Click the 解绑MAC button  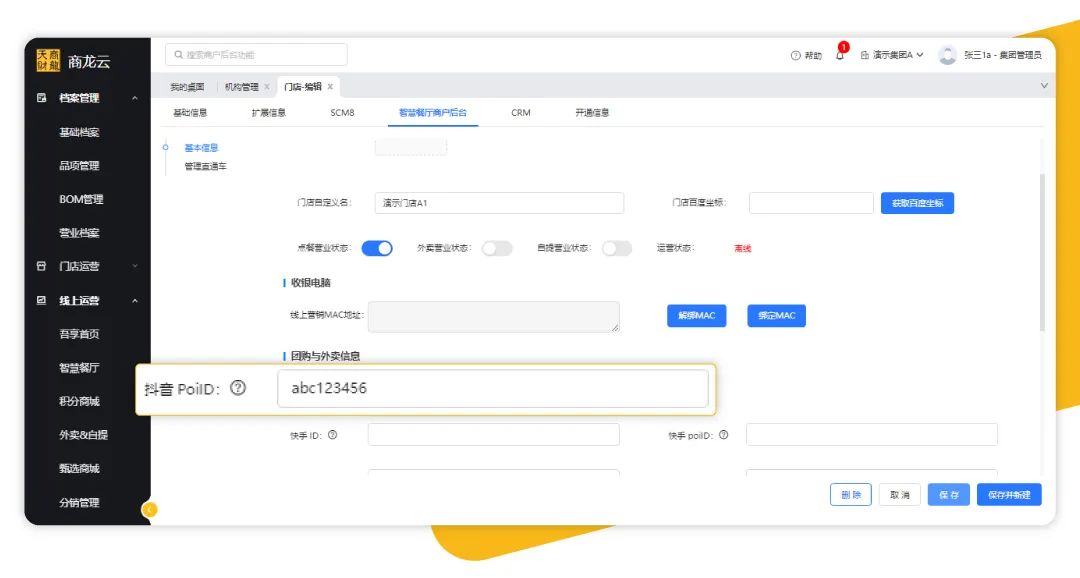tap(696, 316)
